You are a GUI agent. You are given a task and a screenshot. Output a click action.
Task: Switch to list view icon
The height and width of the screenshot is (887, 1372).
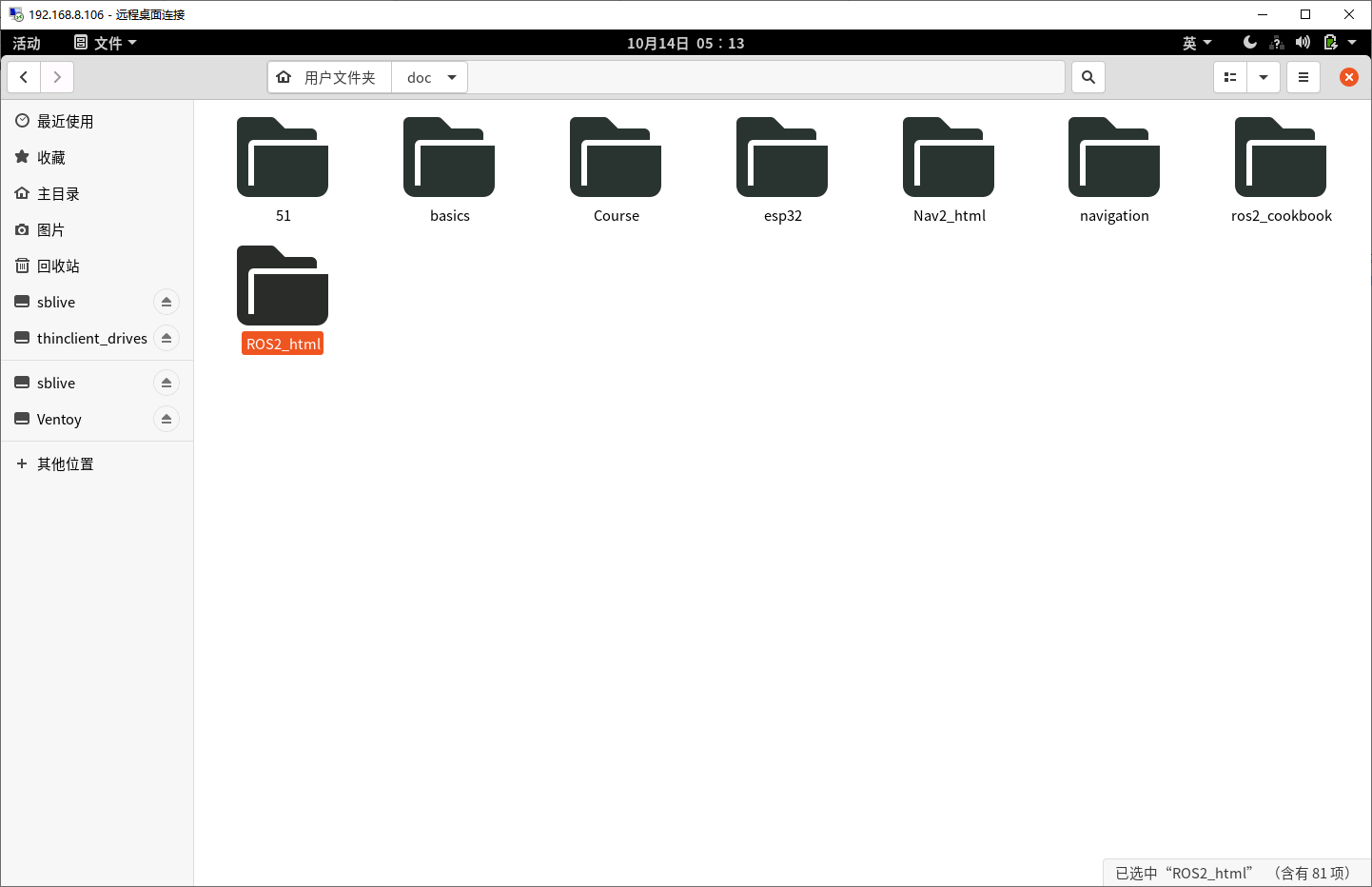coord(1230,77)
